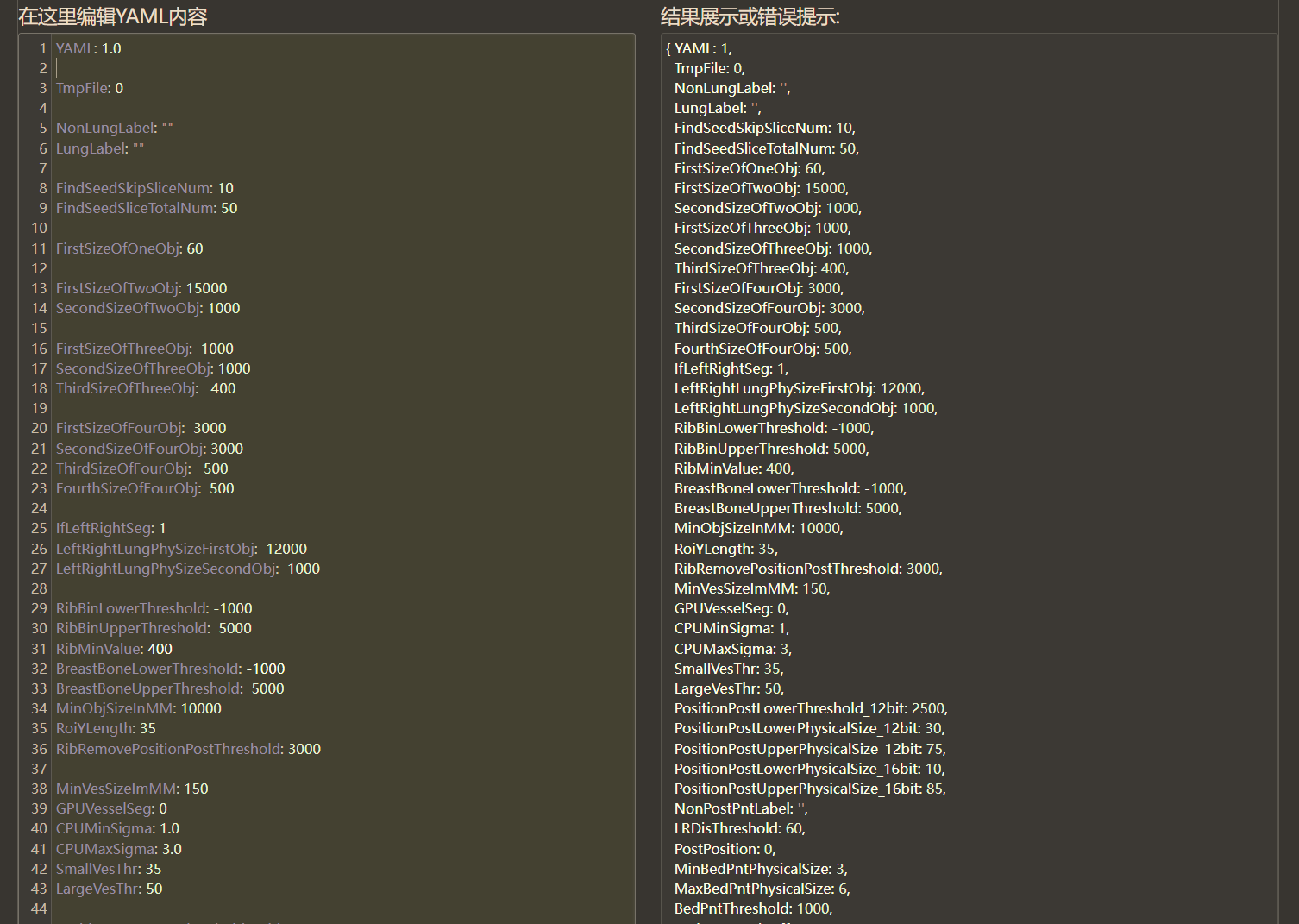Click PositionPostLowerThreshold_12bit in the result panel
Viewport: 1299px width, 924px height.
tap(810, 708)
